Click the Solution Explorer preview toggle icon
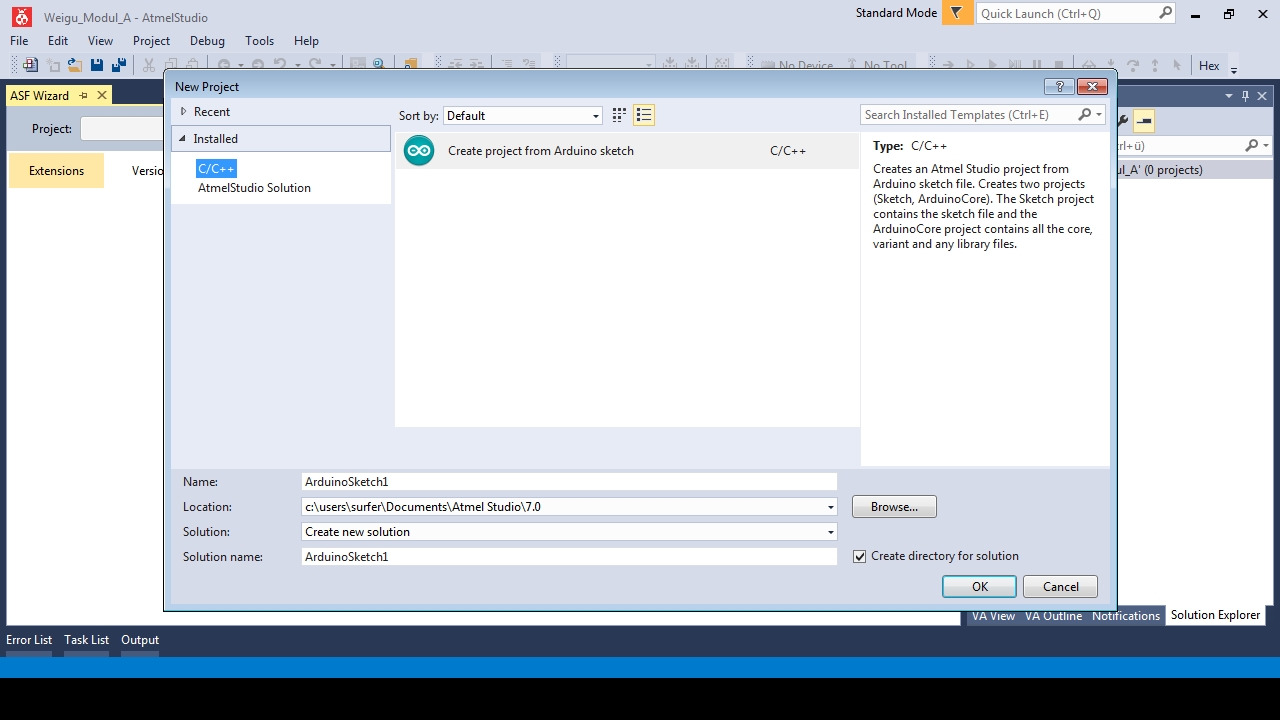1280x720 pixels. (x=1145, y=121)
